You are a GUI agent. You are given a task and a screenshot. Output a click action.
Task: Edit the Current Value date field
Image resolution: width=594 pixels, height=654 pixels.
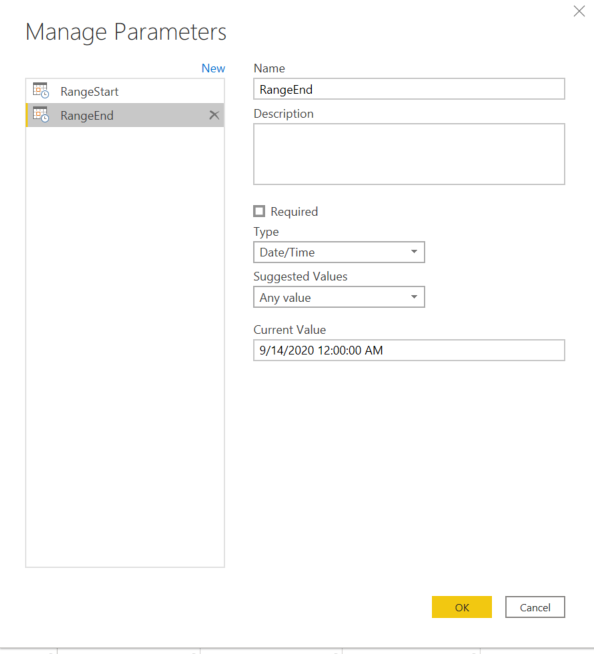pos(409,350)
